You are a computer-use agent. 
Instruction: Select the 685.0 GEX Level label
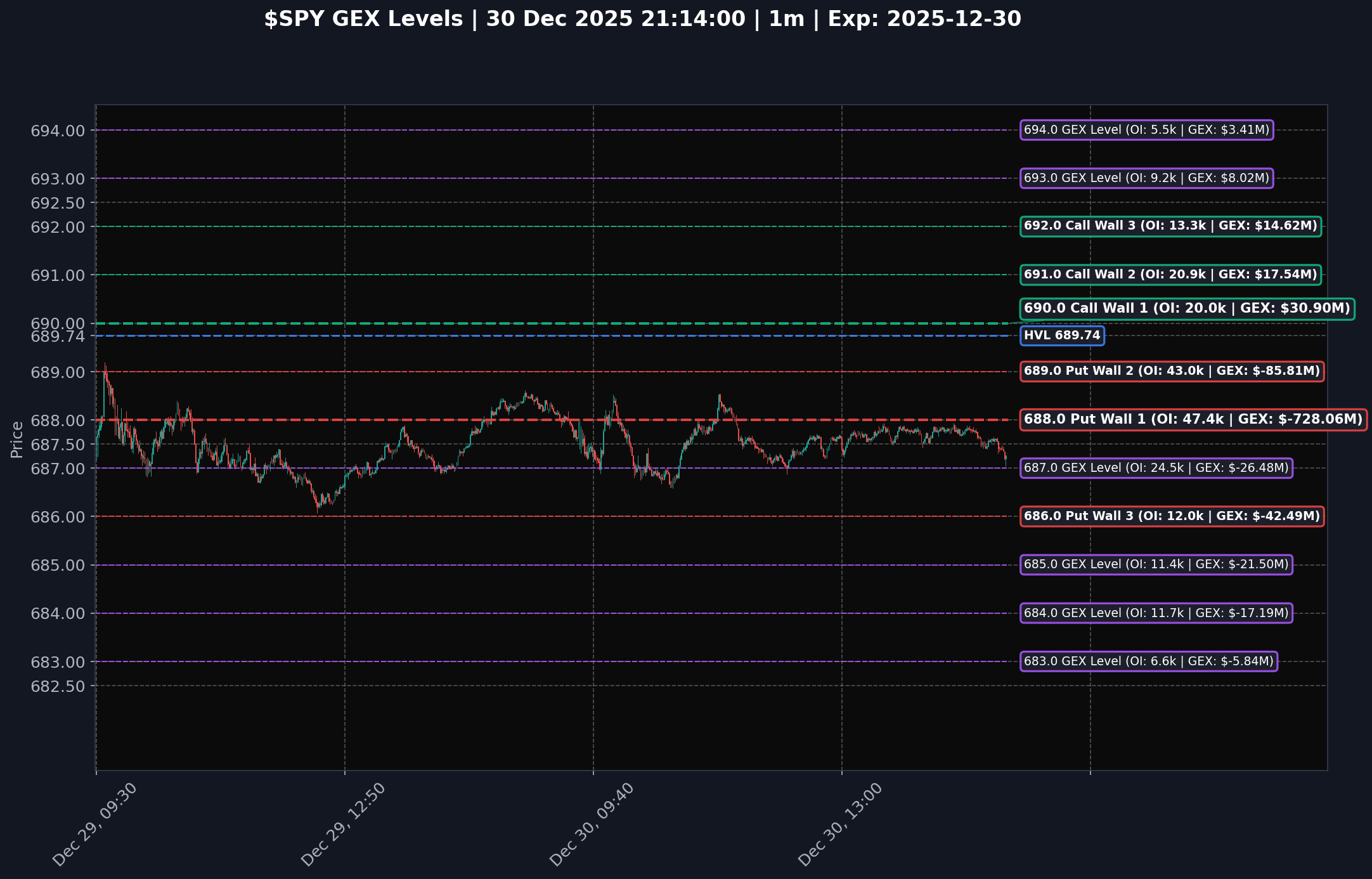(1156, 564)
